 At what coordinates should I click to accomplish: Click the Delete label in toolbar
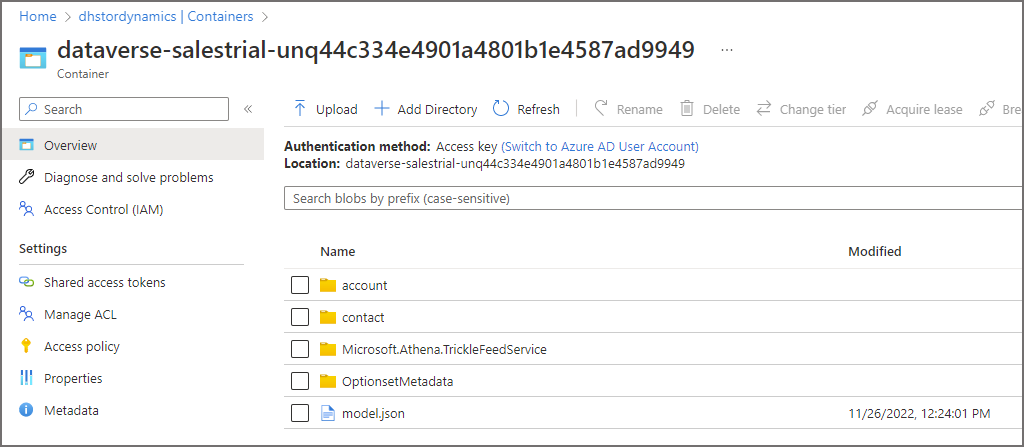coord(722,109)
